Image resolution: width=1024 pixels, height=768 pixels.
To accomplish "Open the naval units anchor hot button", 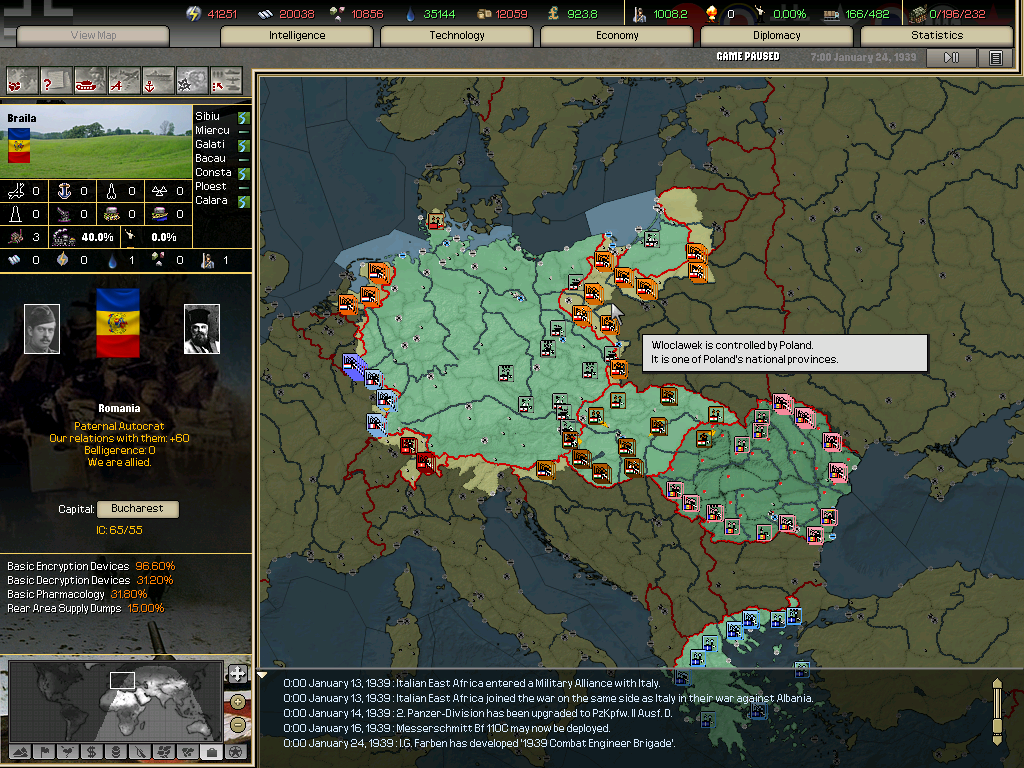I will tap(159, 82).
